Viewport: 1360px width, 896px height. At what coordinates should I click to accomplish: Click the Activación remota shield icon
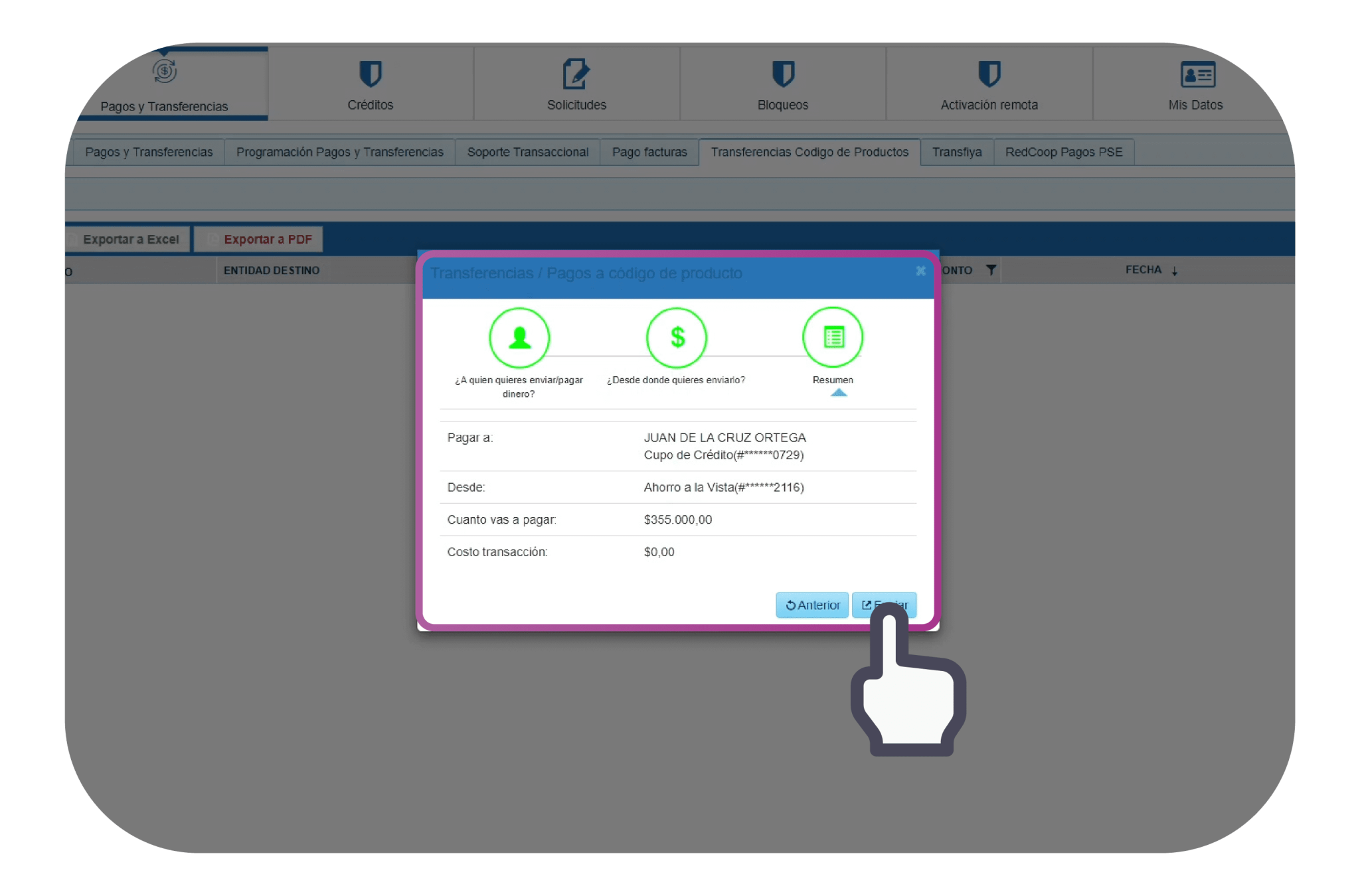[x=989, y=74]
